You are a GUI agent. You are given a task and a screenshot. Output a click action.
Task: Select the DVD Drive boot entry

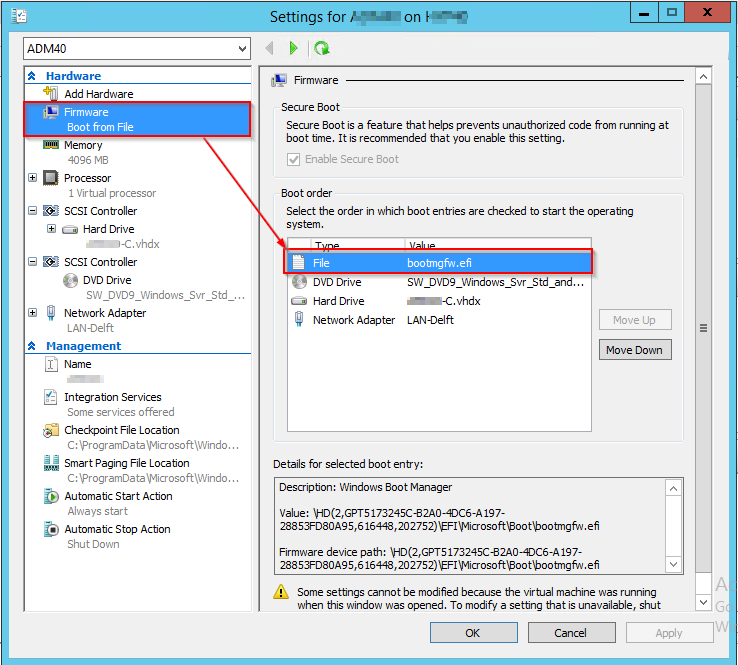coord(338,282)
